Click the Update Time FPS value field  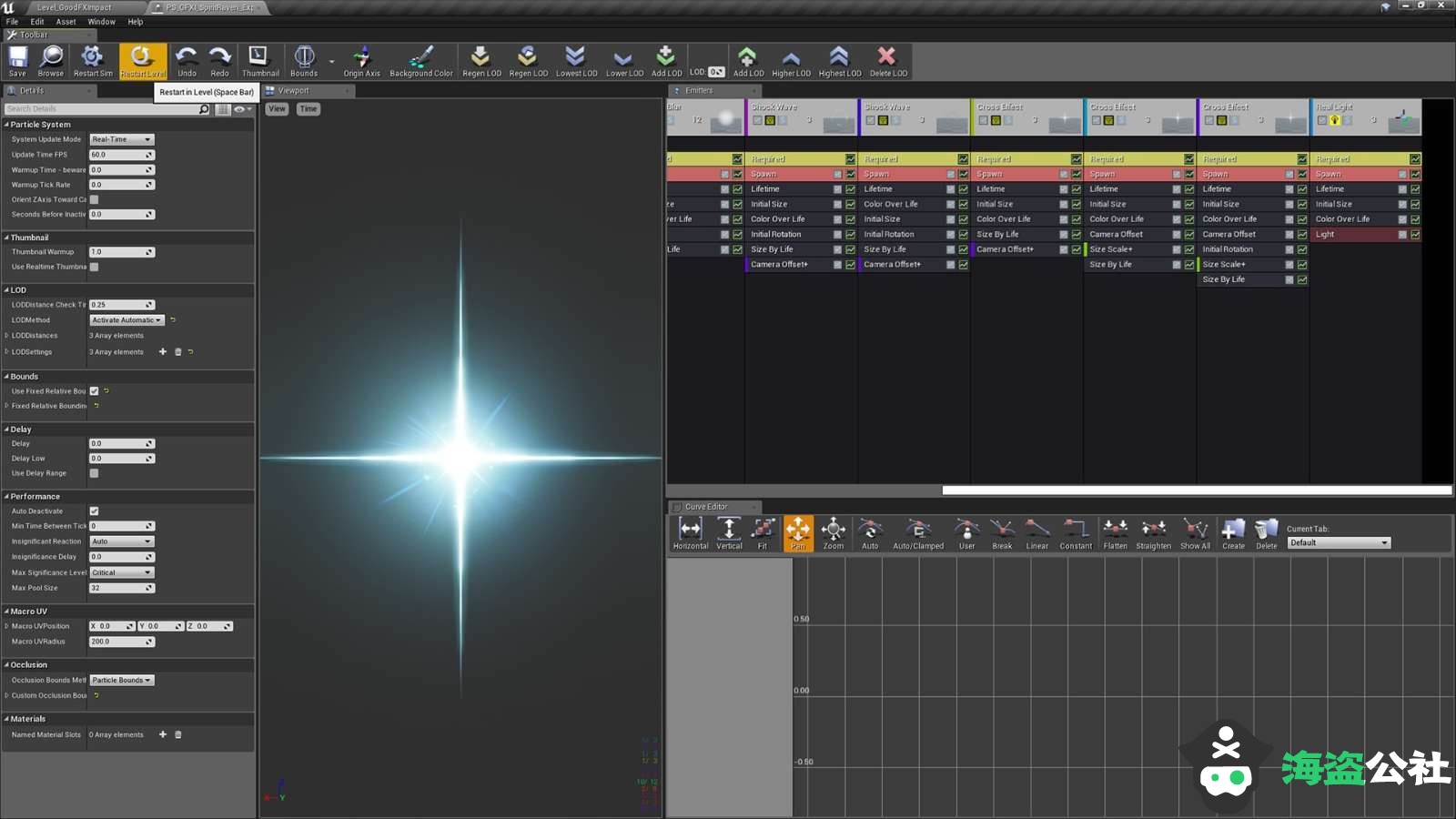(x=121, y=155)
